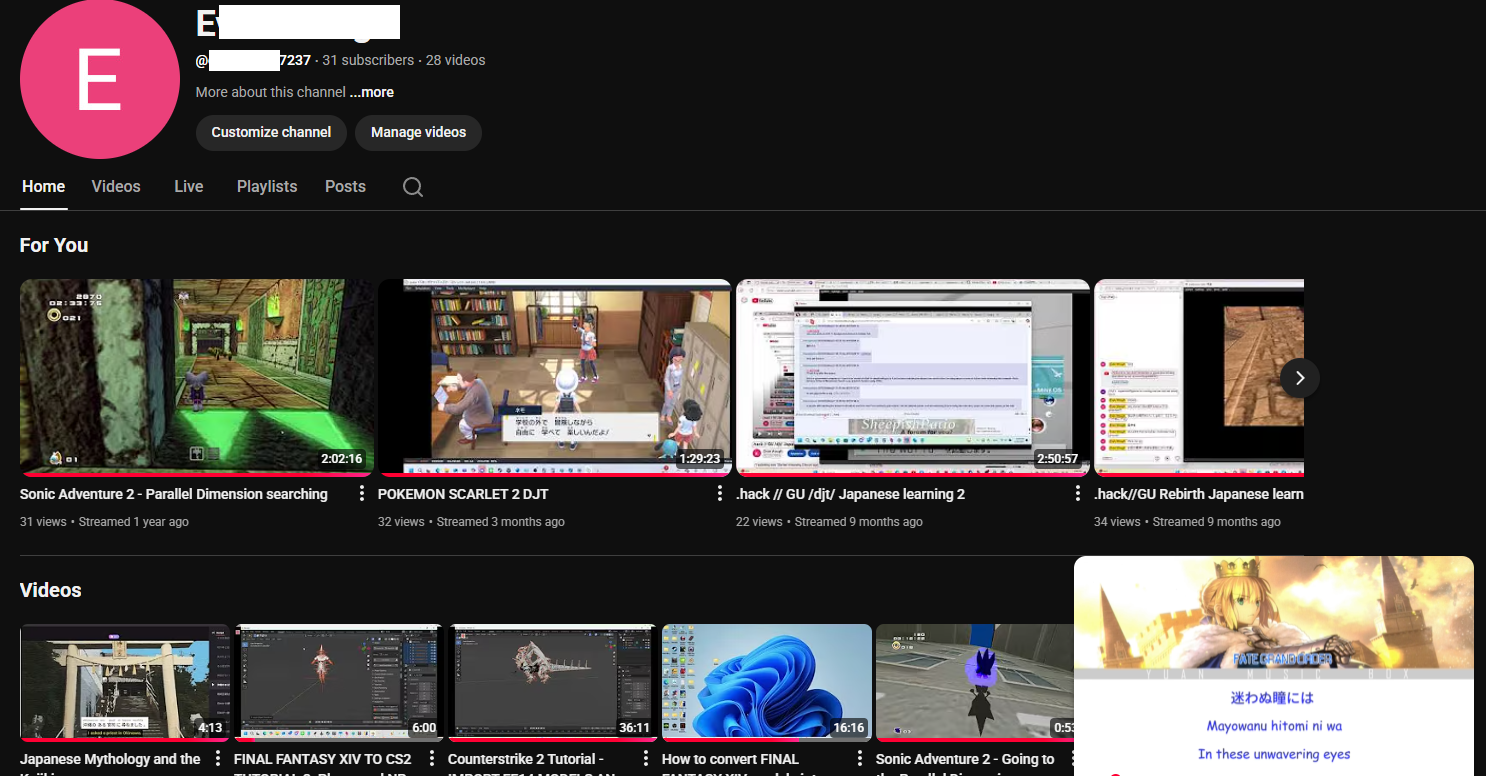
Task: Click the 31 subscribers text
Action: tap(368, 60)
